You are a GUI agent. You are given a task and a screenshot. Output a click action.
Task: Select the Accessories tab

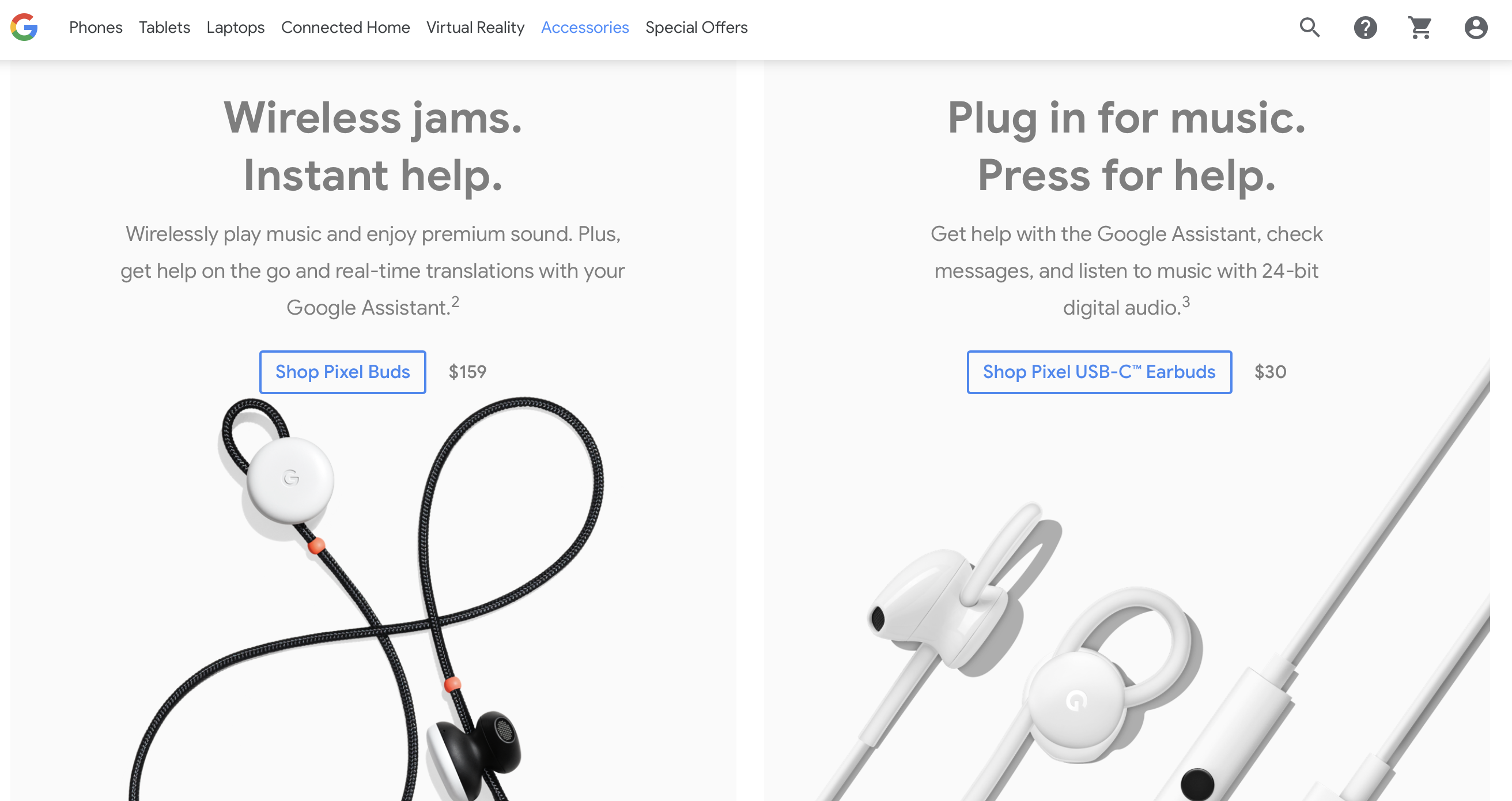[585, 28]
